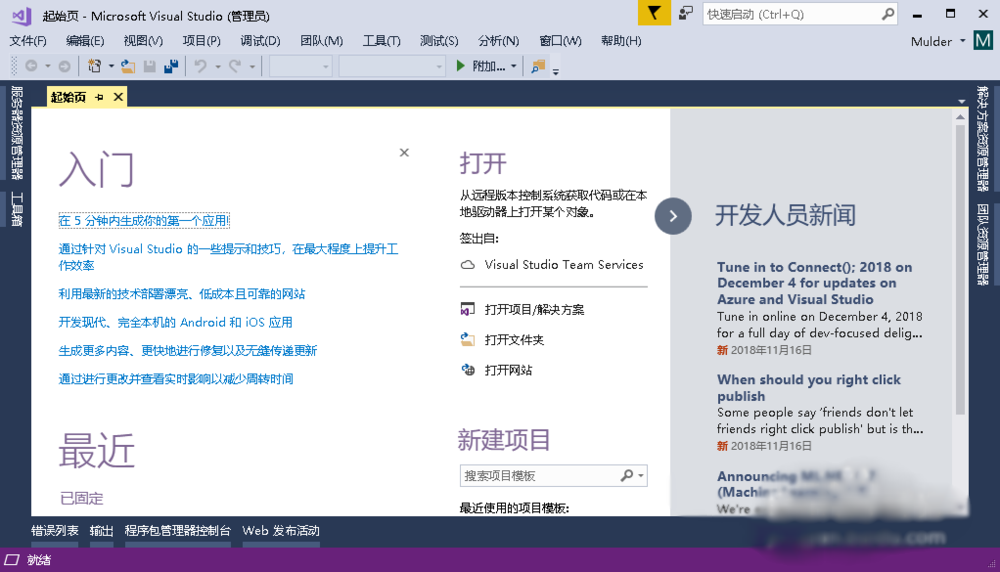Image resolution: width=1000 pixels, height=572 pixels.
Task: Click the 快速启动 search box
Action: coord(790,14)
